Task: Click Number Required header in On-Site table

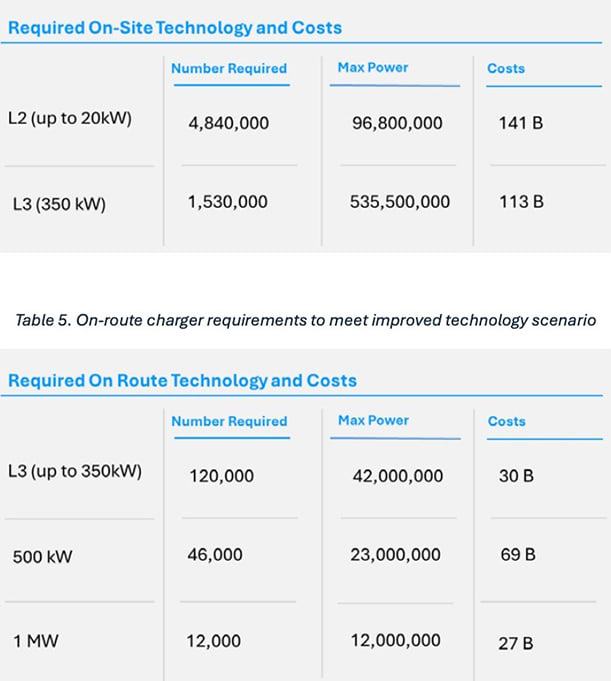Action: (x=229, y=69)
